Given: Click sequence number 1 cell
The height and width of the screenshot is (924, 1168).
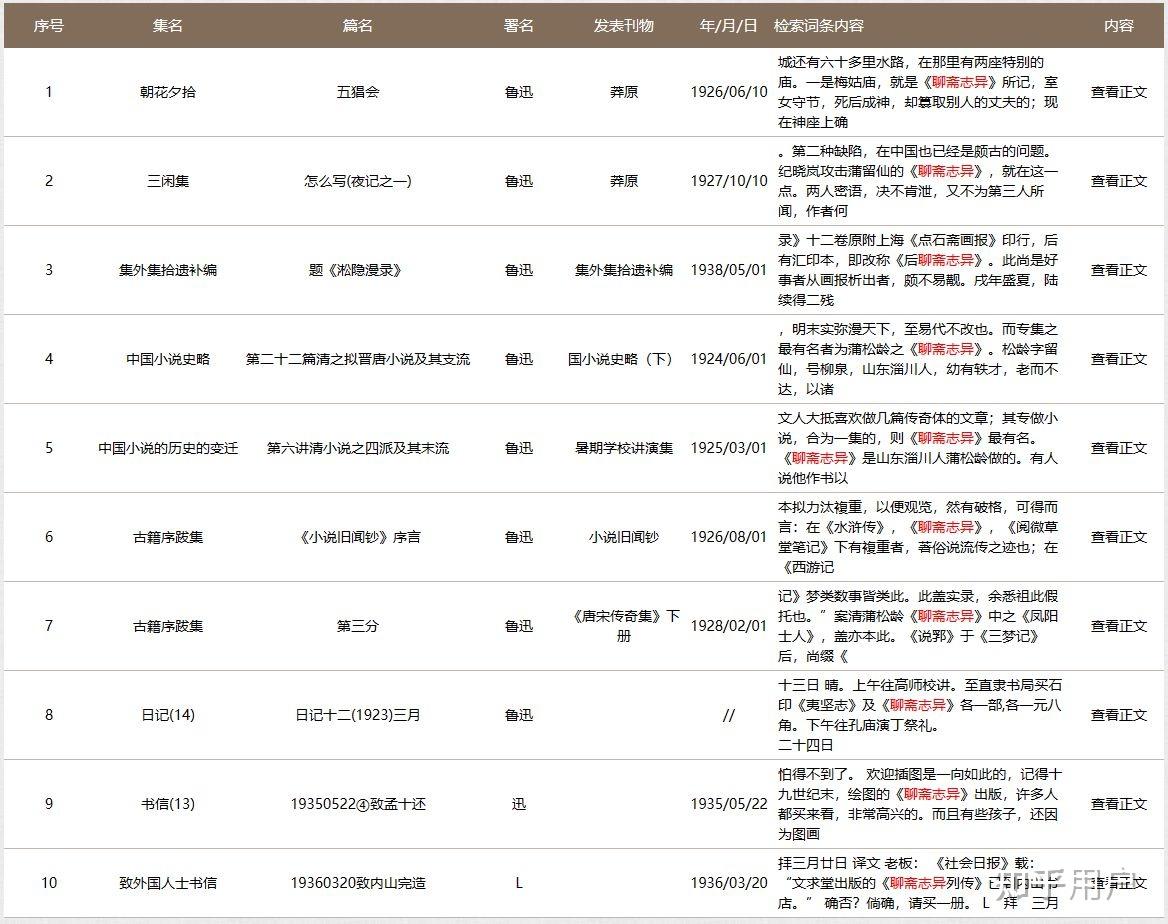Looking at the screenshot, I should [48, 92].
